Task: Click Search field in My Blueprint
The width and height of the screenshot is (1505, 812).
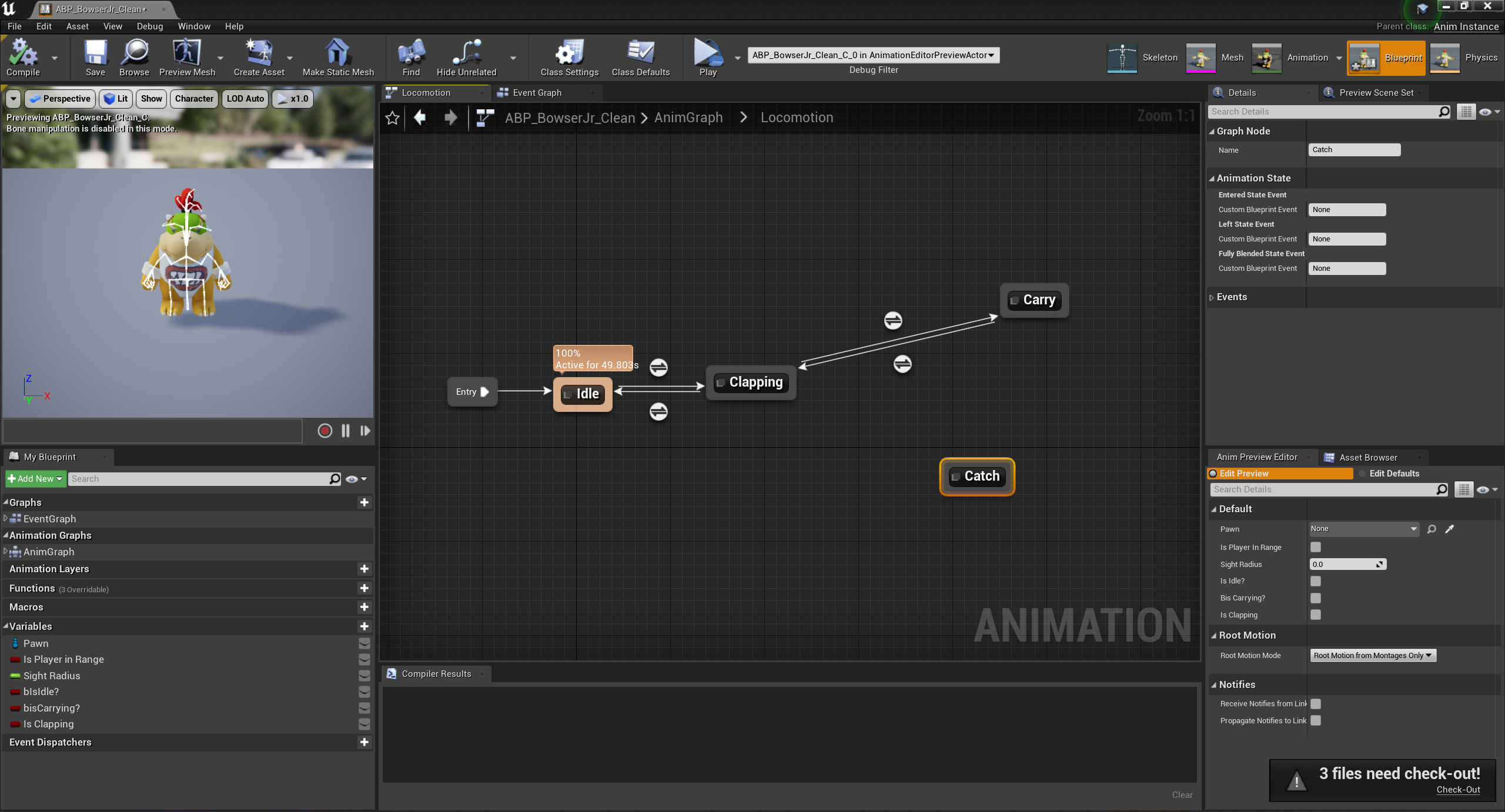Action: (x=205, y=479)
